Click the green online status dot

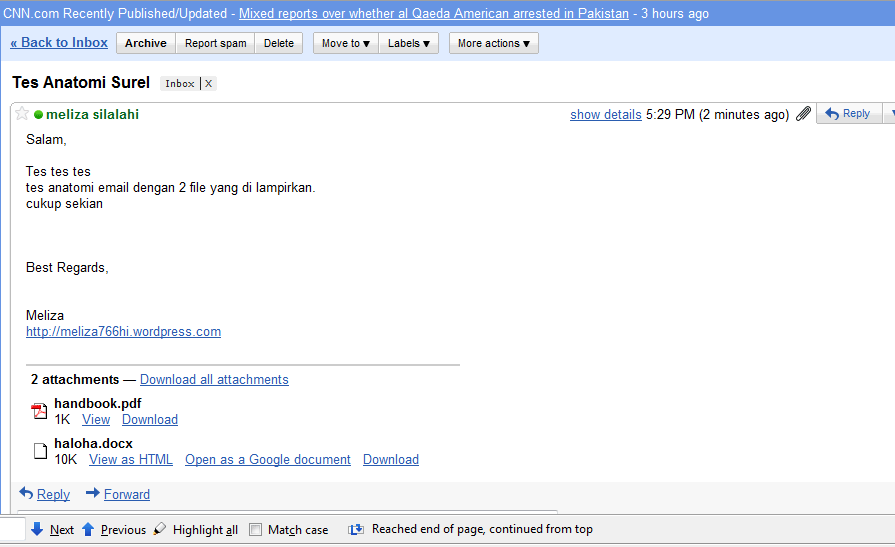click(38, 114)
